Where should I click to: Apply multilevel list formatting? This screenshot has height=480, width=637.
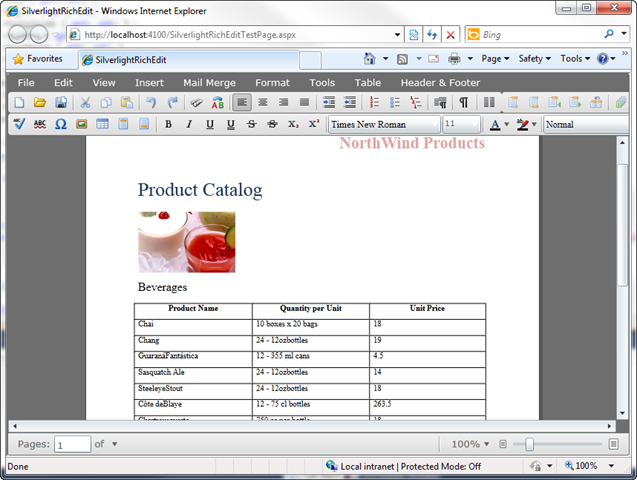coord(416,102)
